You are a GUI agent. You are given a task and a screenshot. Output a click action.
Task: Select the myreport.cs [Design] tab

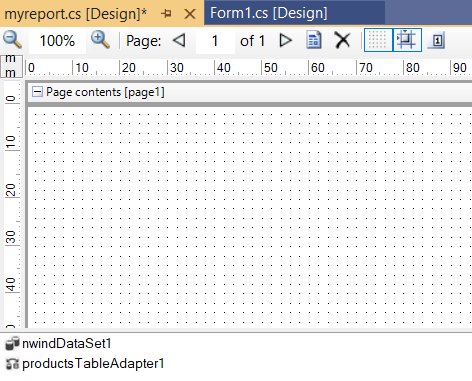[x=76, y=14]
